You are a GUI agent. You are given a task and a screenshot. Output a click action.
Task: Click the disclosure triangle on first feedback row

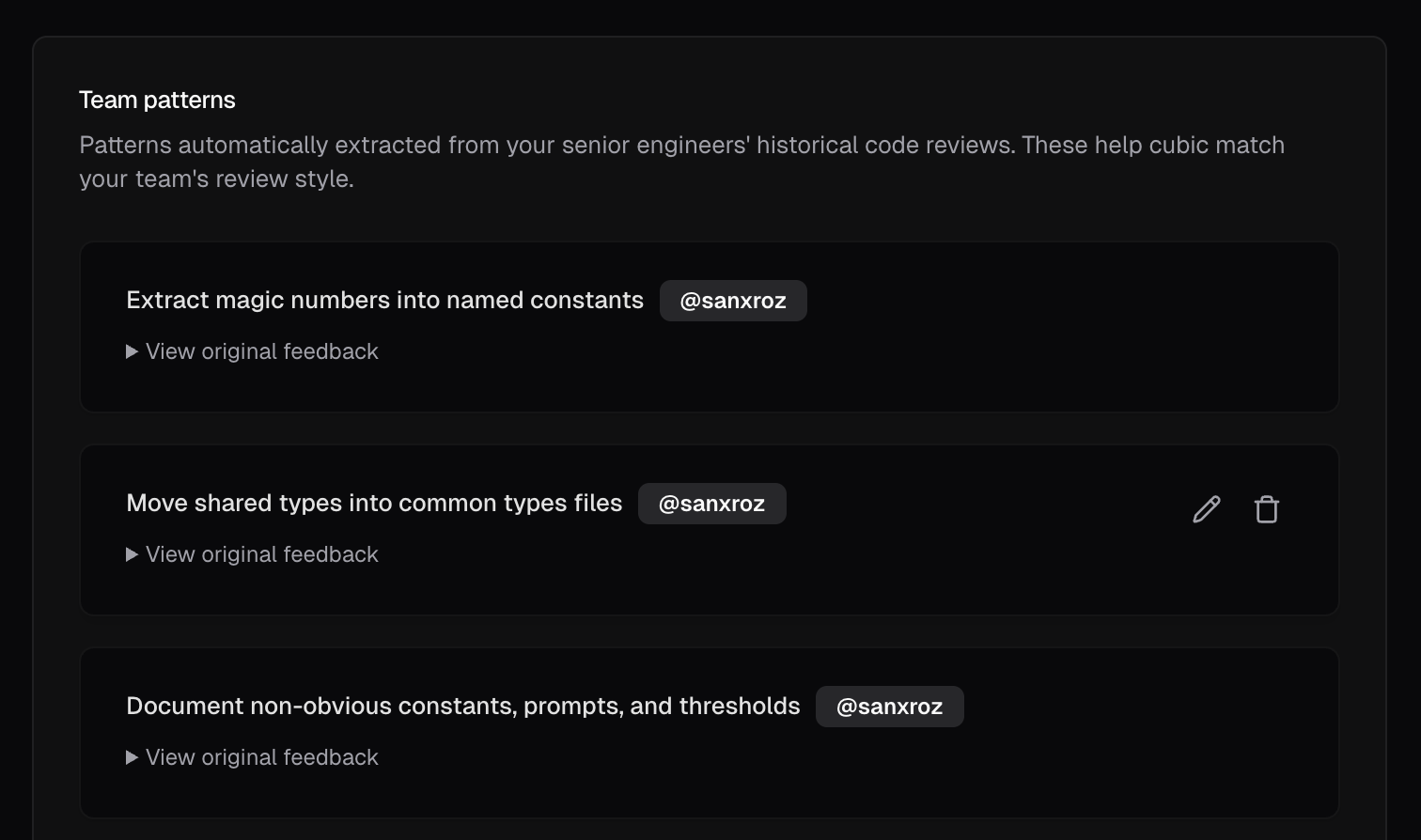tap(132, 350)
